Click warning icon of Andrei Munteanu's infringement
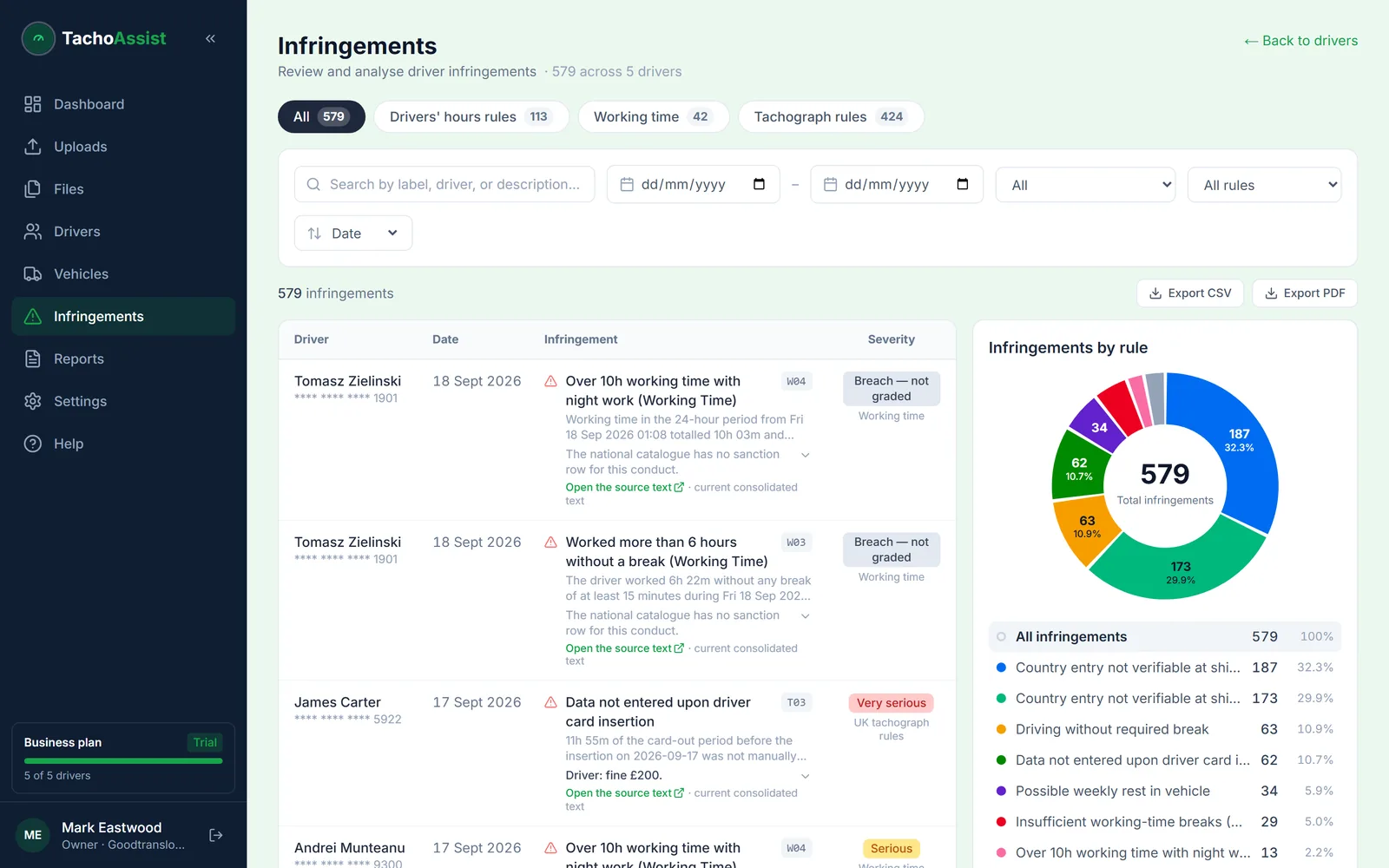The height and width of the screenshot is (868, 1389). click(550, 848)
